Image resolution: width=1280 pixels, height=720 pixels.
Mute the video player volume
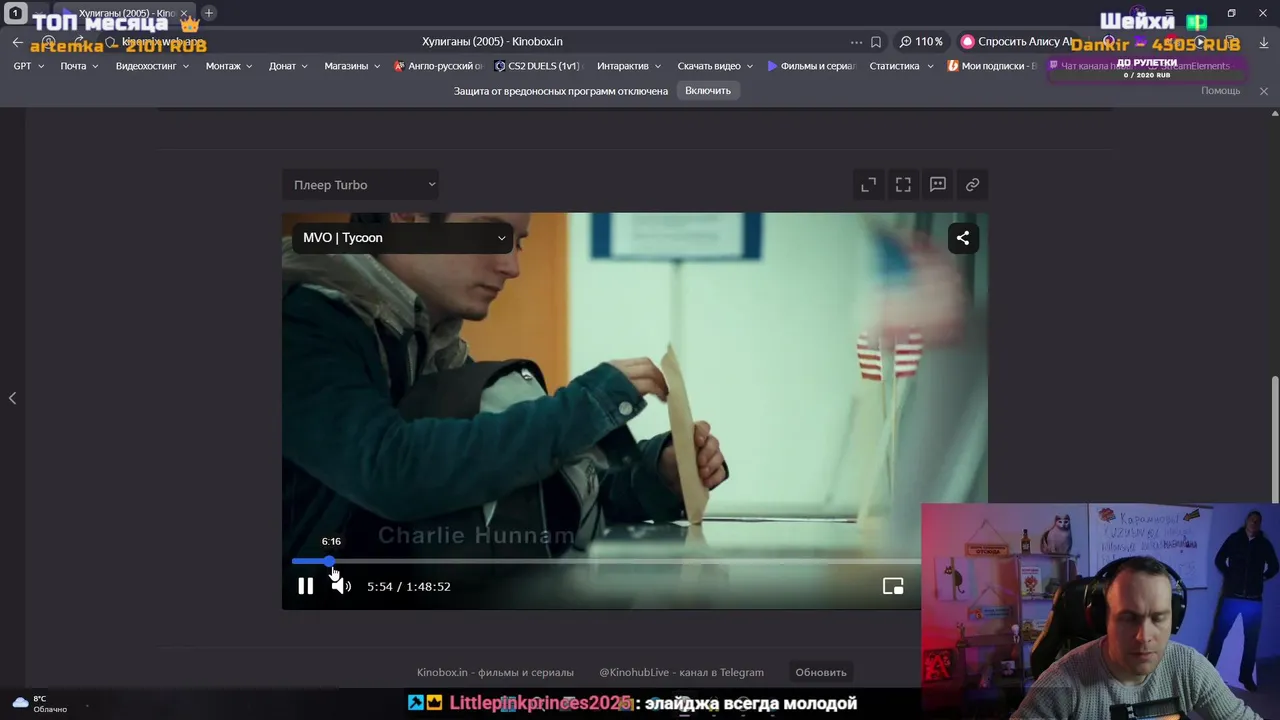[x=341, y=586]
